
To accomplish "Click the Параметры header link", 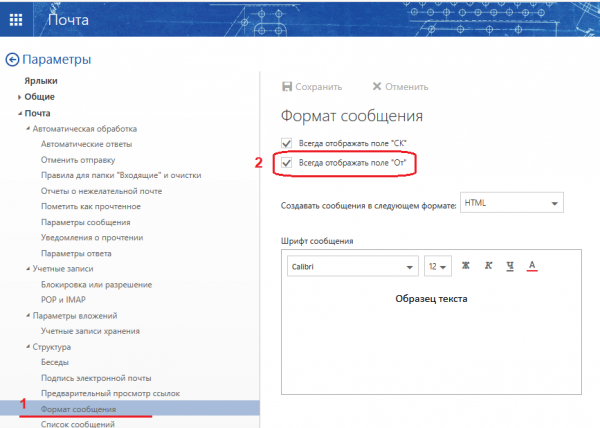I will pyautogui.click(x=57, y=60).
